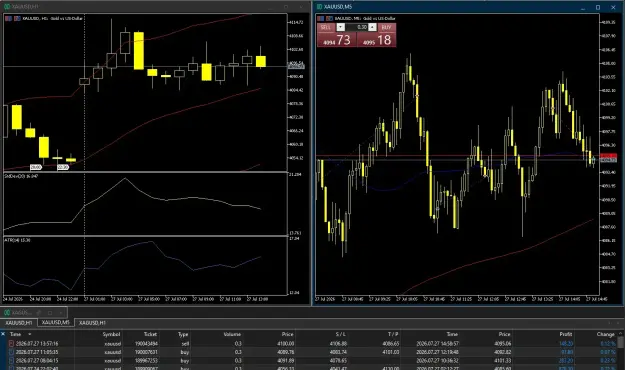Screen dimensions: 625x370
Task: Sort history by the Profit column header
Action: click(x=566, y=334)
